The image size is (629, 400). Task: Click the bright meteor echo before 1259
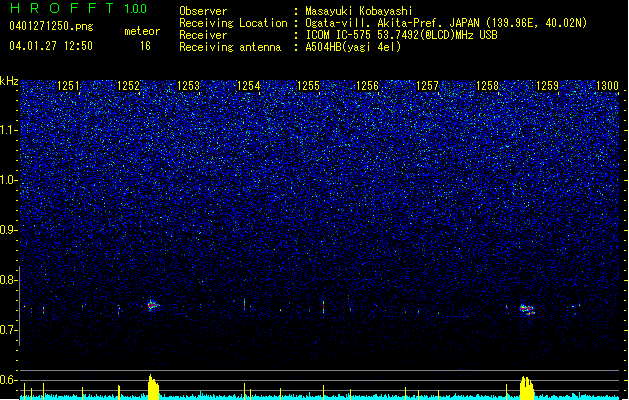pos(527,309)
